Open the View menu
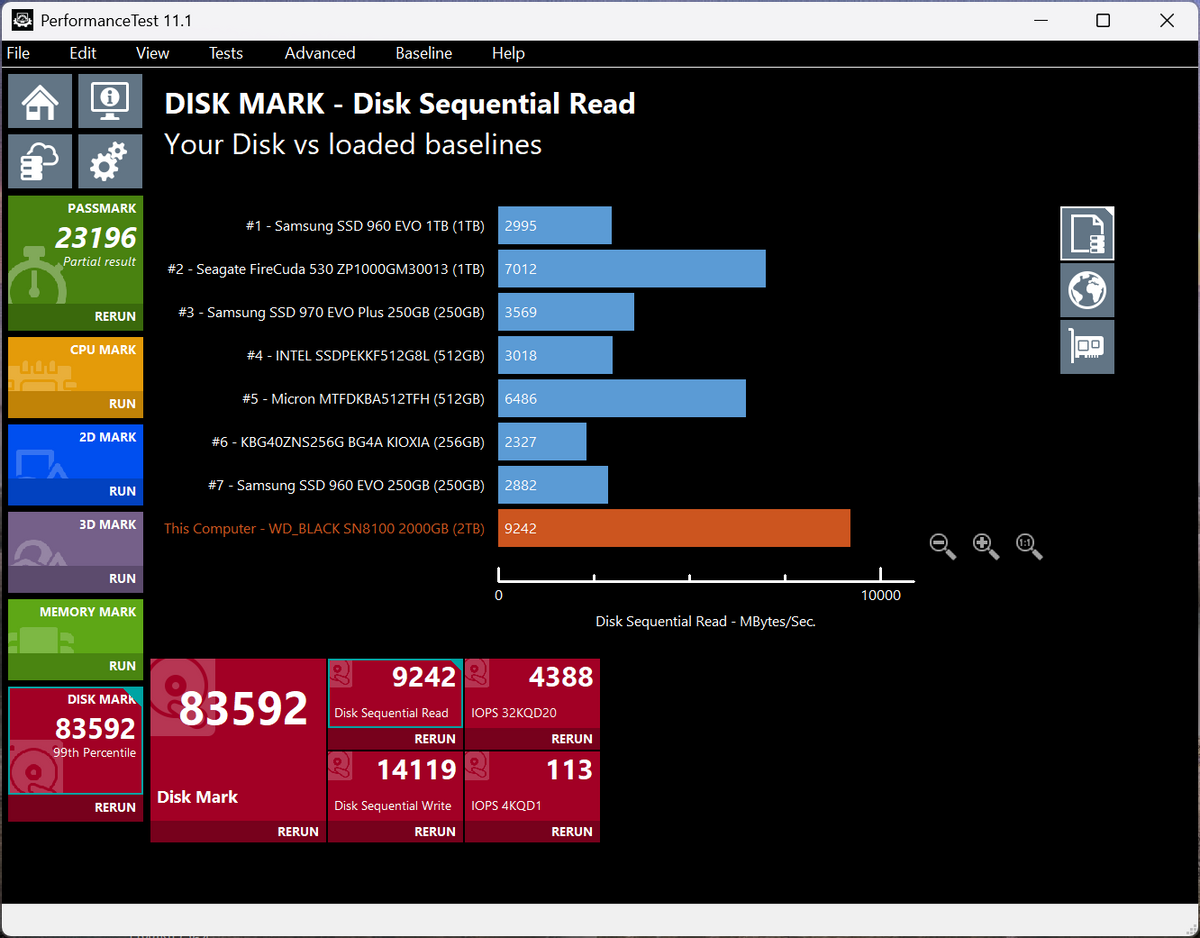 pos(153,53)
